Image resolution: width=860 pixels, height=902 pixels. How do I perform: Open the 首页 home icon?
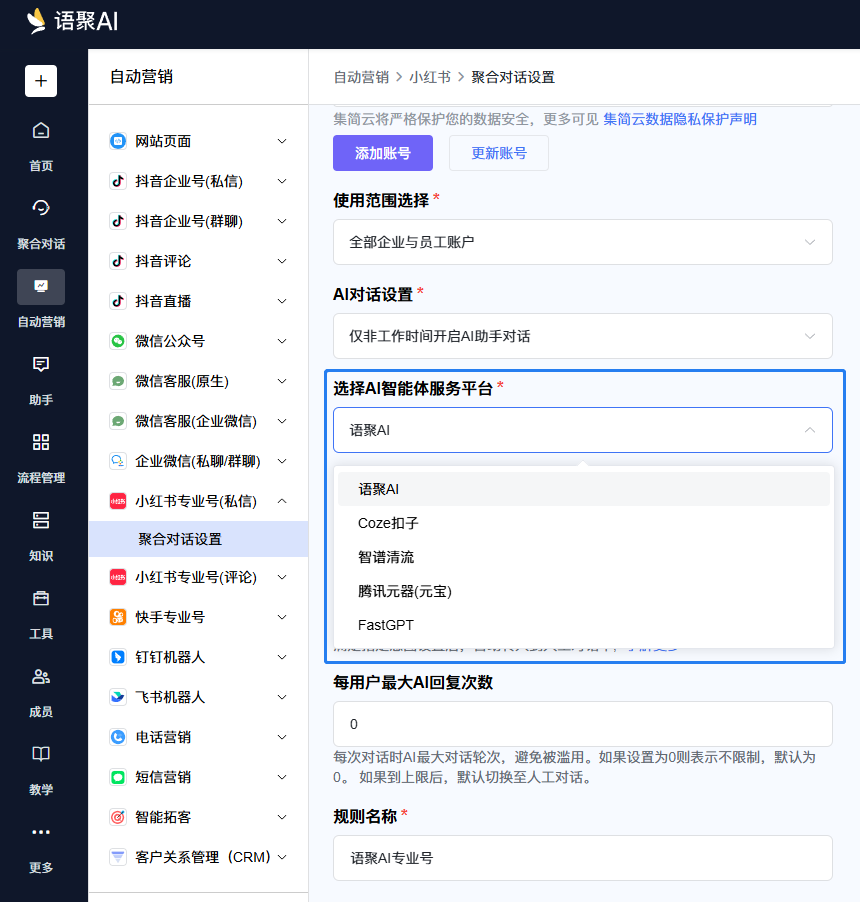[41, 131]
